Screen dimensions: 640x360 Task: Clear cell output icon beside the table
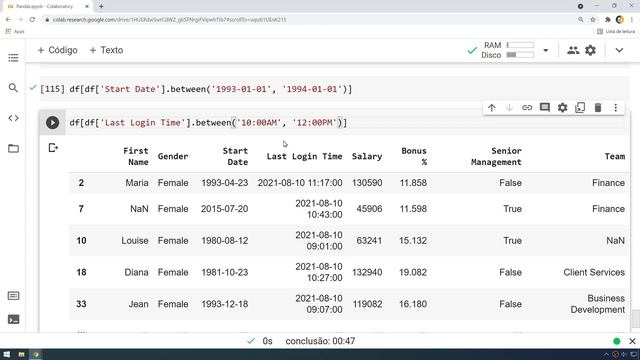(x=53, y=148)
